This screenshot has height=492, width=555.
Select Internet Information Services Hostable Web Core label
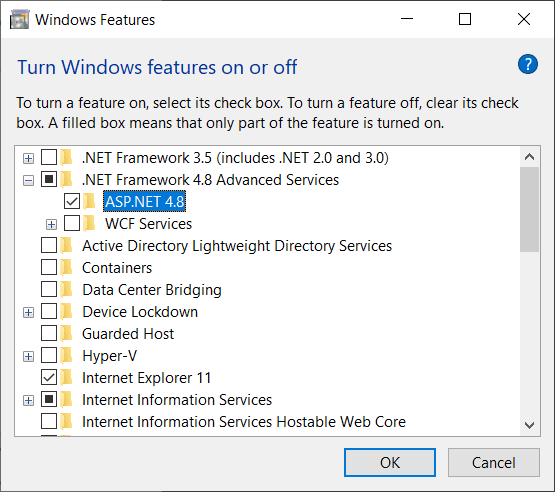click(244, 422)
